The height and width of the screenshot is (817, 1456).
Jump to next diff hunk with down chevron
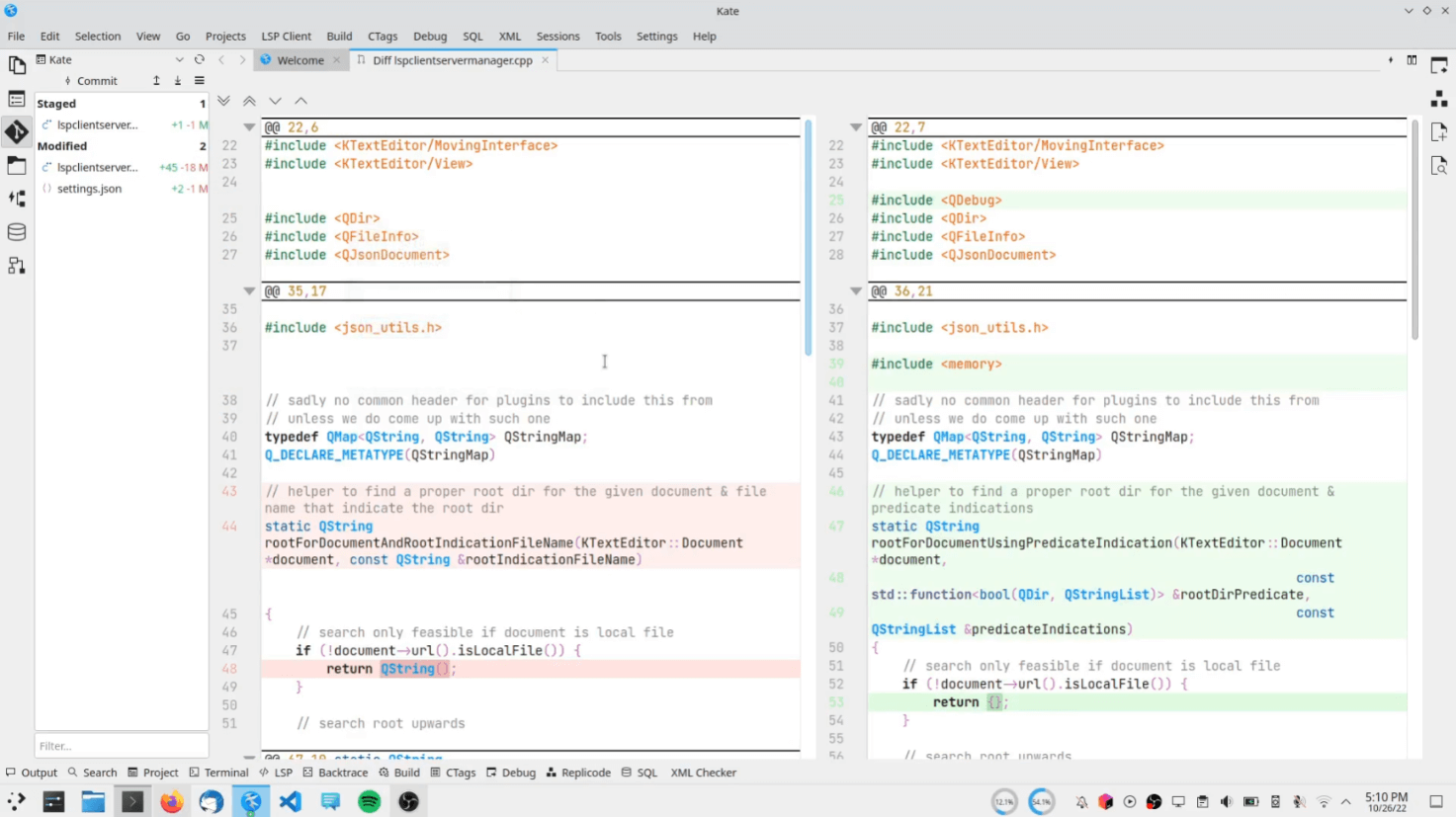275,101
